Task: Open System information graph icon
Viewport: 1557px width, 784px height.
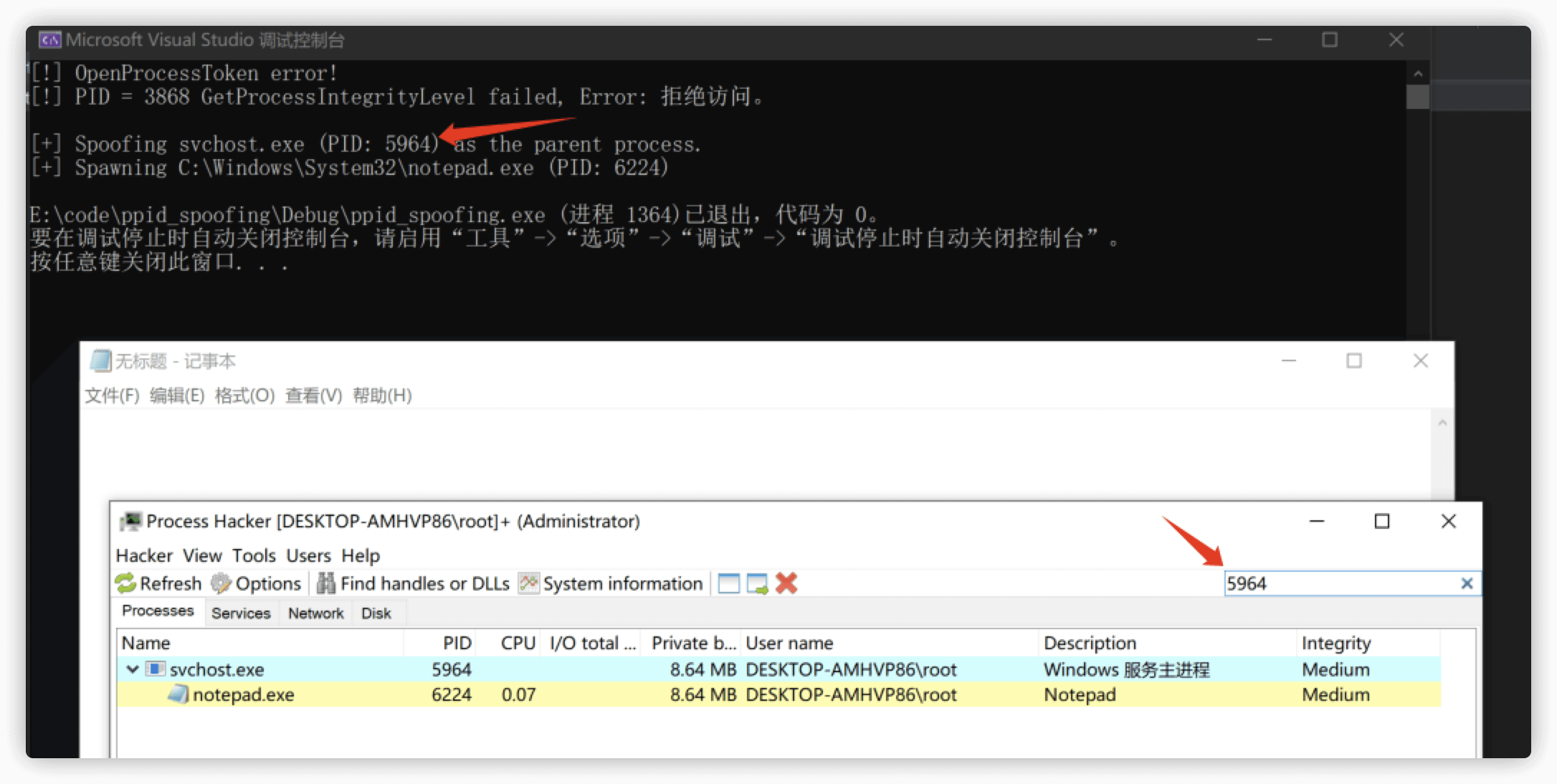Action: pyautogui.click(x=529, y=583)
